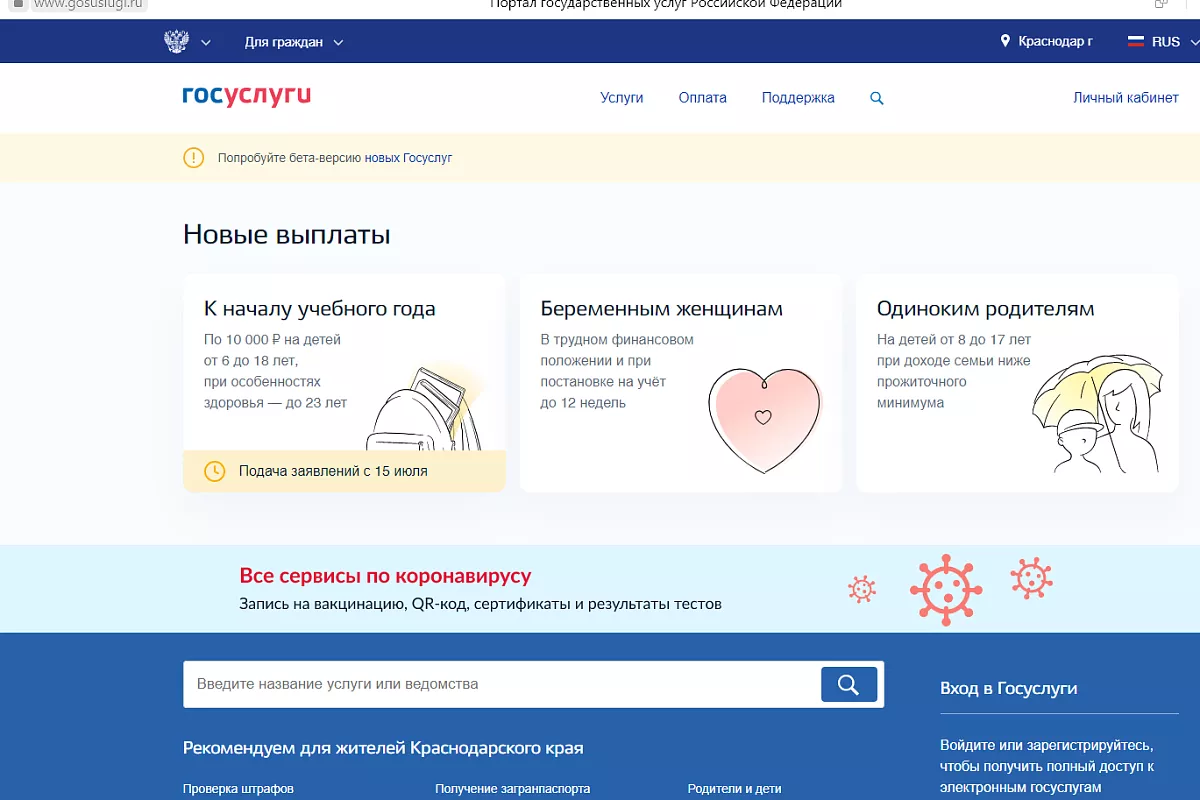Open the Оплата menu item
Viewport: 1200px width, 800px height.
(703, 98)
